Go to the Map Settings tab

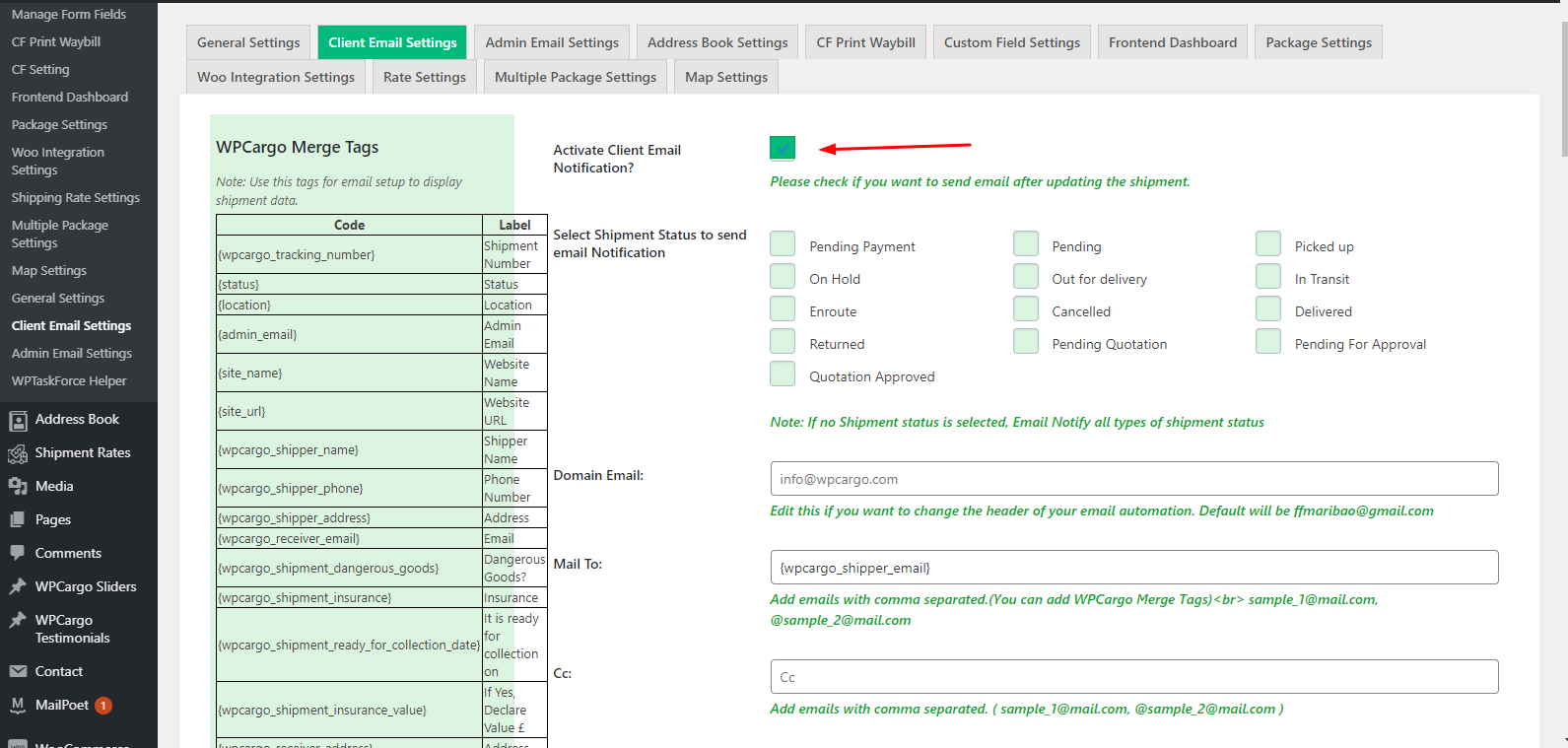tap(726, 77)
